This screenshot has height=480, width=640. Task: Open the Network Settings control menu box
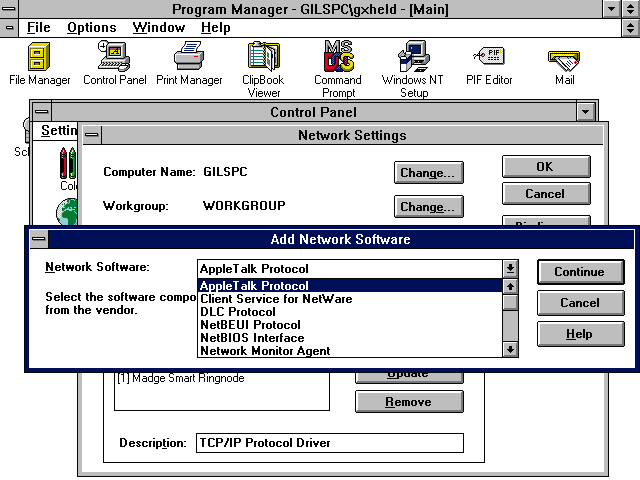pyautogui.click(x=93, y=135)
